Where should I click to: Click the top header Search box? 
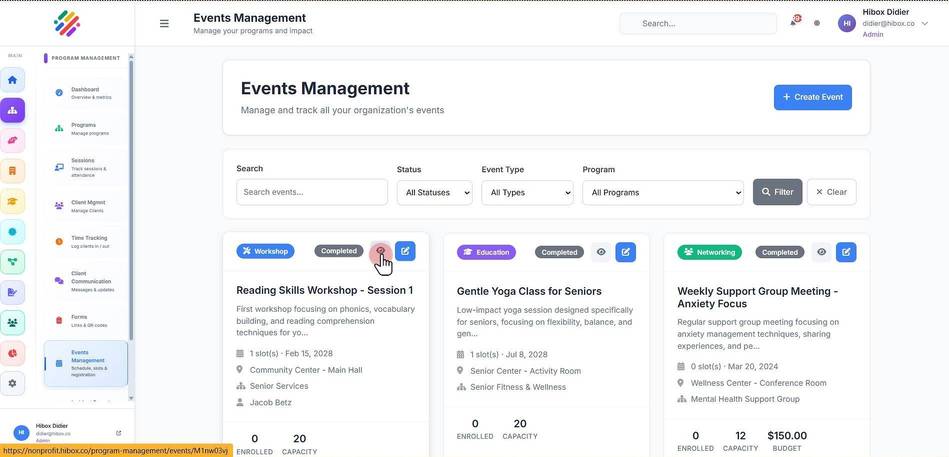coord(698,23)
